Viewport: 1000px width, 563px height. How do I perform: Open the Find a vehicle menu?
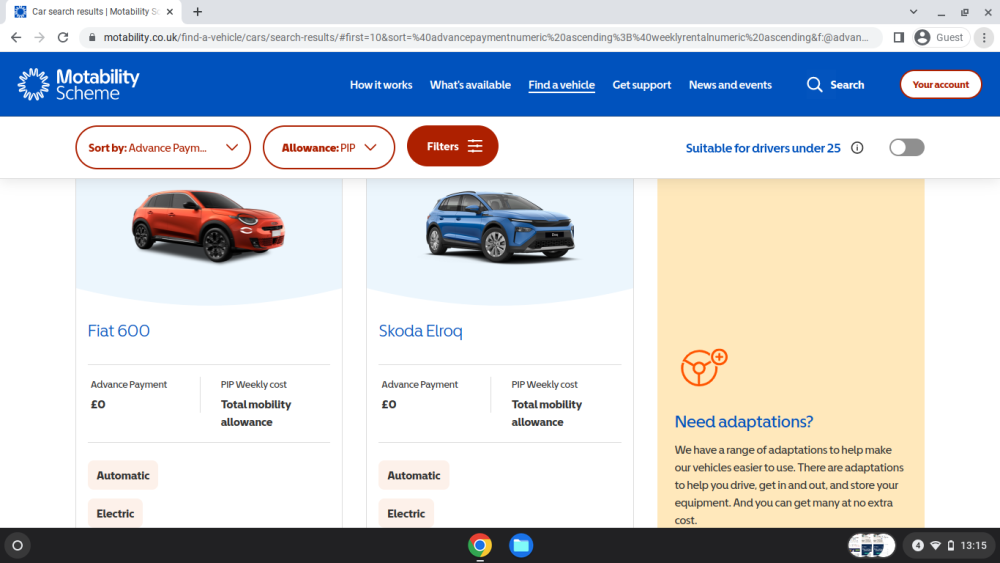pyautogui.click(x=561, y=85)
